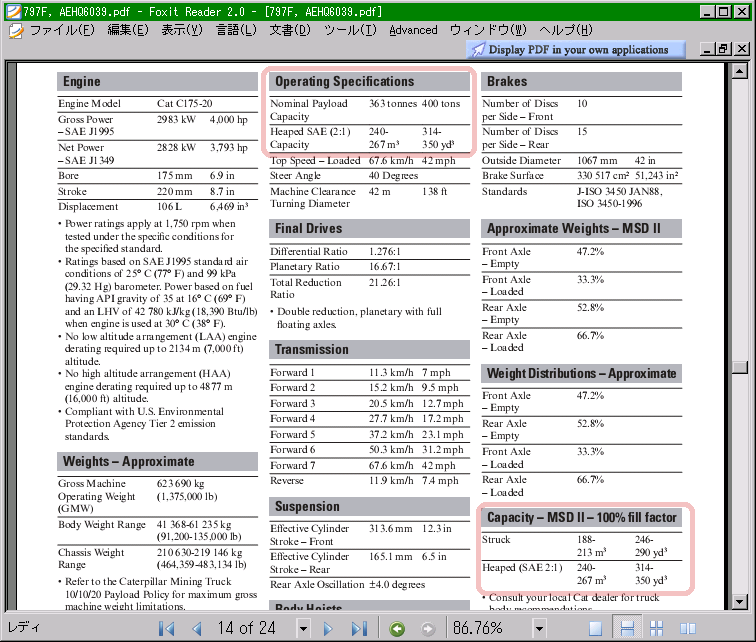Click the Differential Ratio 1.276:1 value

coord(385,252)
